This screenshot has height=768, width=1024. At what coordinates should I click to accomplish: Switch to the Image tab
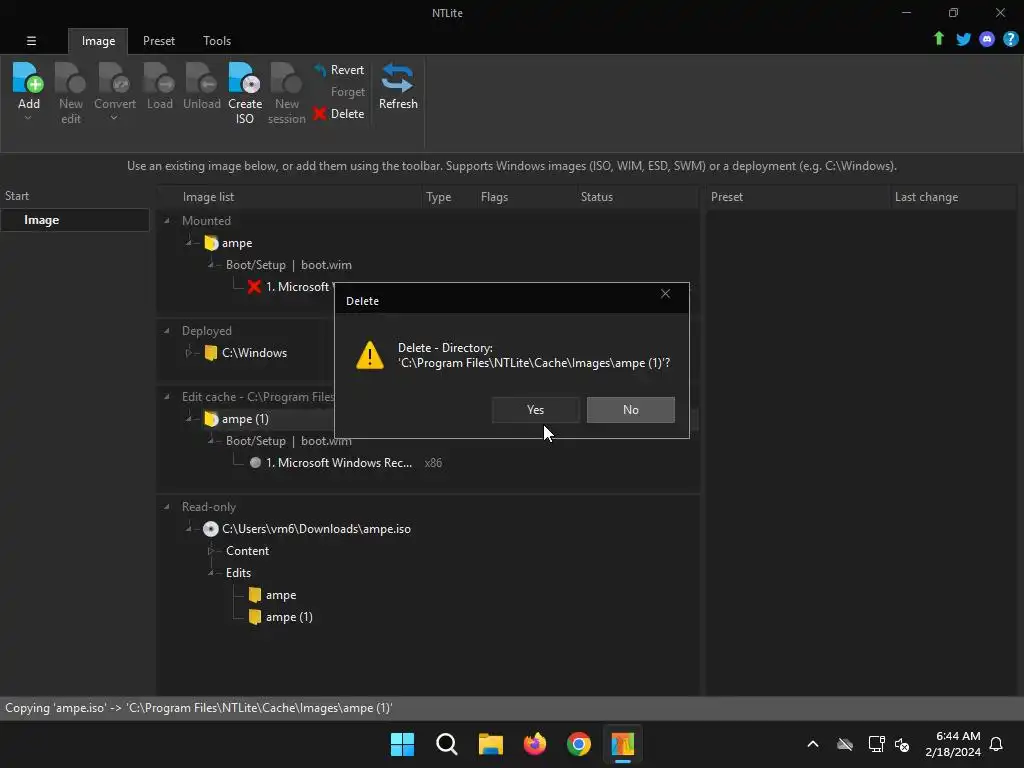pyautogui.click(x=98, y=40)
